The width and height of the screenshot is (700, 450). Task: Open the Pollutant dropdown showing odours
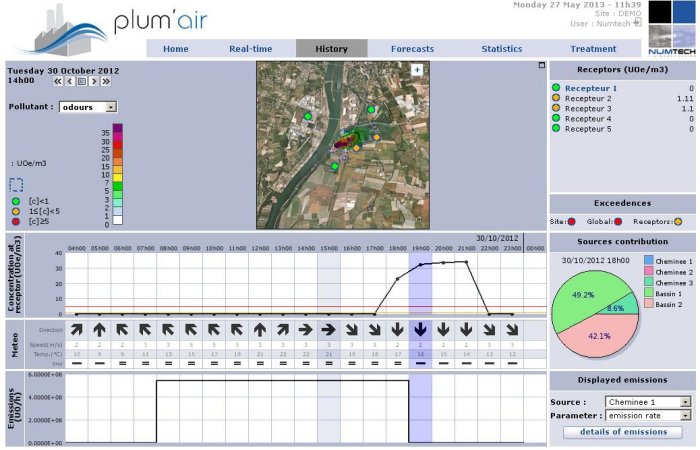(x=87, y=106)
